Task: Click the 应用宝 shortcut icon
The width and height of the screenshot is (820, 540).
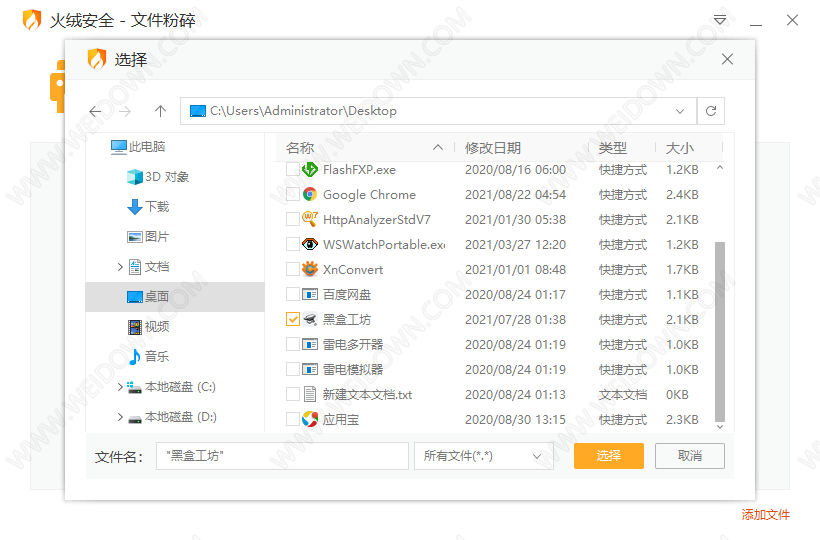Action: tap(310, 420)
